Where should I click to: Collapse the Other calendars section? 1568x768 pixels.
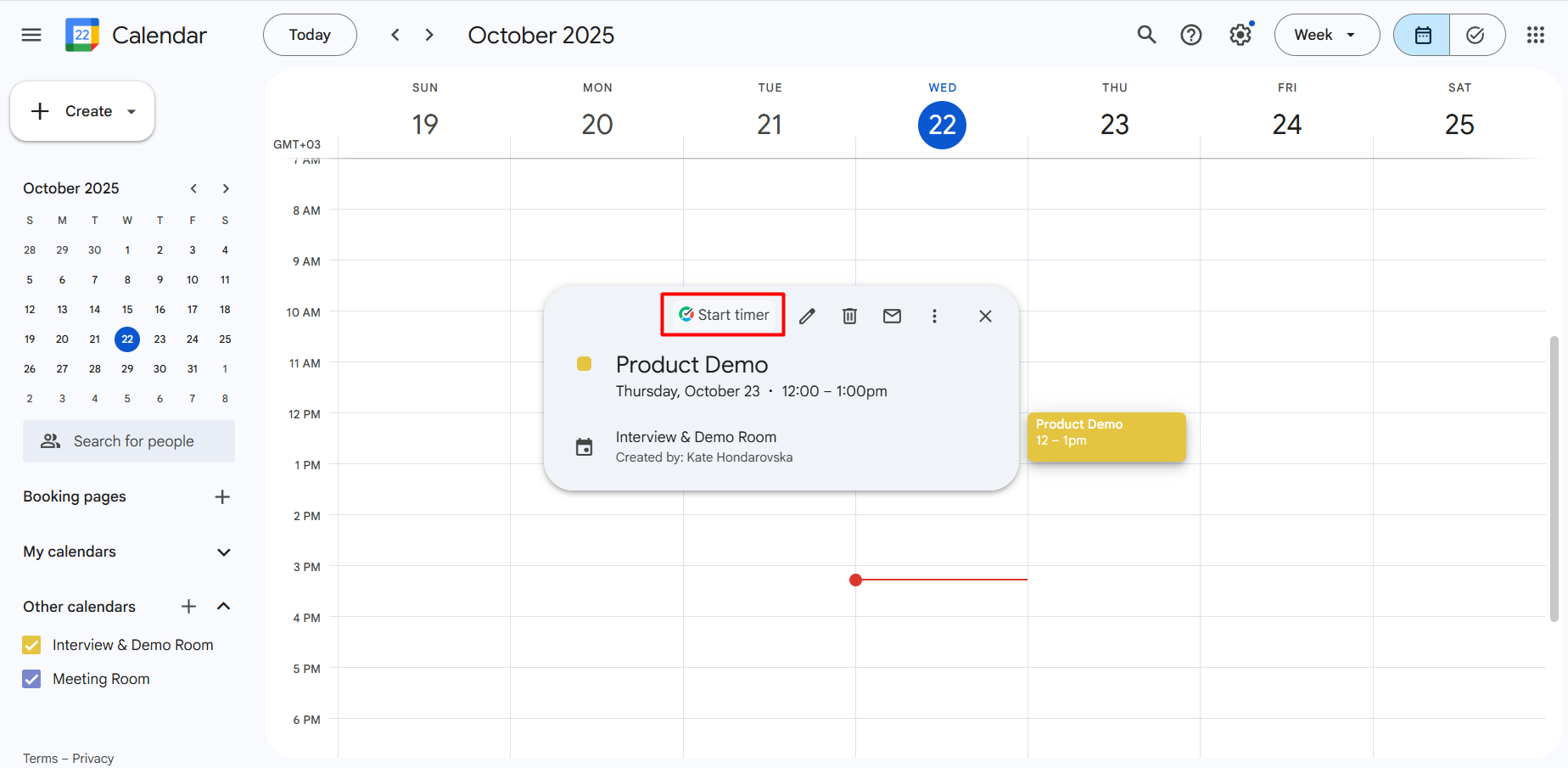tap(223, 606)
